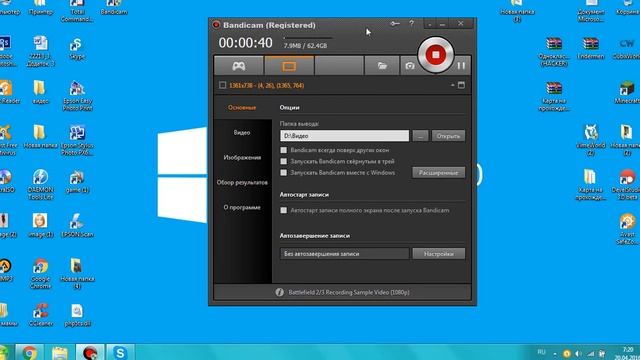Click the Открыть button
640x360 pixels.
click(x=448, y=136)
